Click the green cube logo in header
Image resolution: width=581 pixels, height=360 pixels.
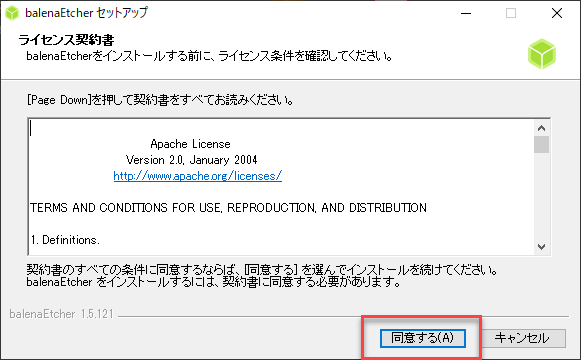coord(542,54)
